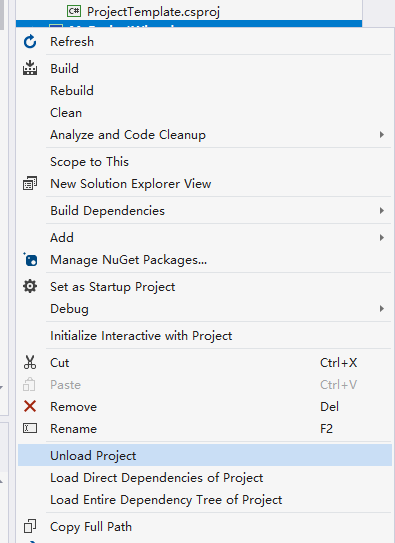Viewport: 395px width, 543px height.
Task: Click the Manage NuGet Packages icon
Action: pos(30,259)
